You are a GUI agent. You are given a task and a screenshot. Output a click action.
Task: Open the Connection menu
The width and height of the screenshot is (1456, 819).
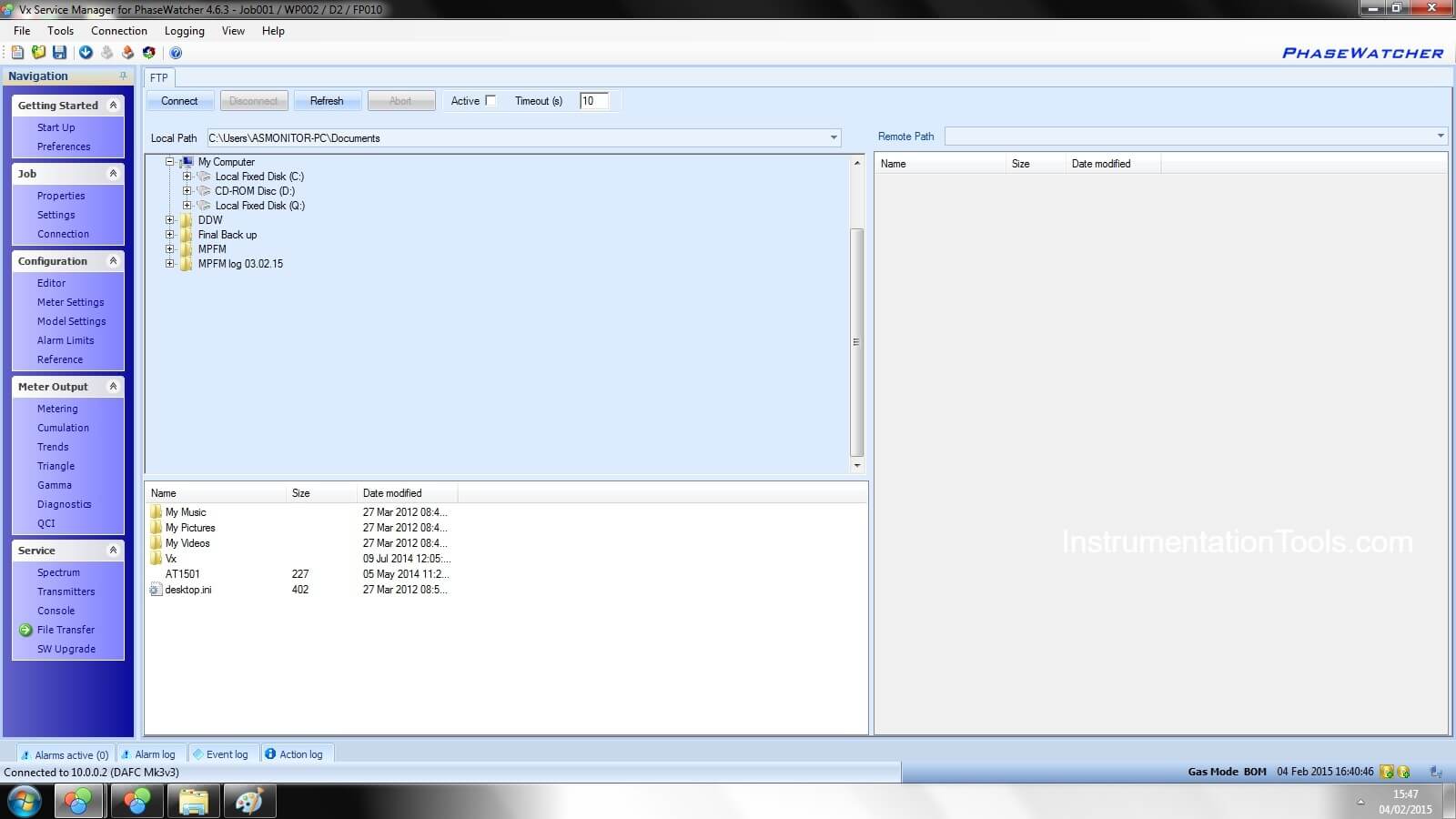click(119, 31)
